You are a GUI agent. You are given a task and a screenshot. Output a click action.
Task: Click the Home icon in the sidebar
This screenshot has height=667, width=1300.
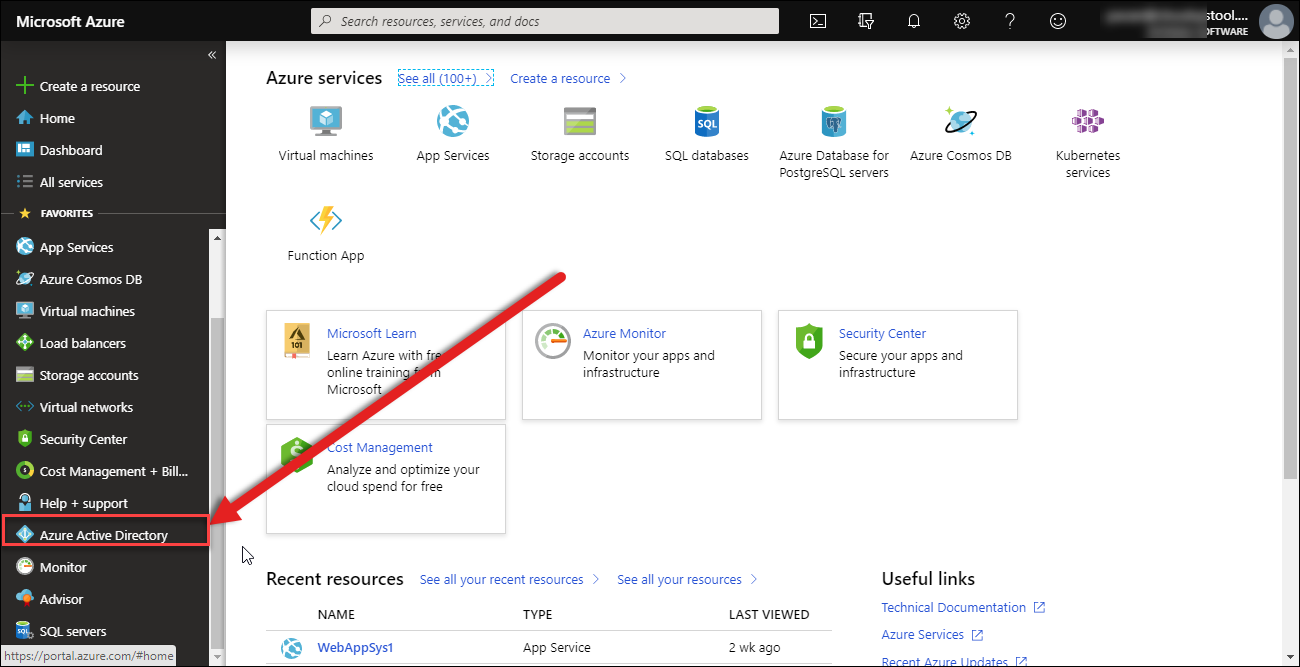(25, 118)
